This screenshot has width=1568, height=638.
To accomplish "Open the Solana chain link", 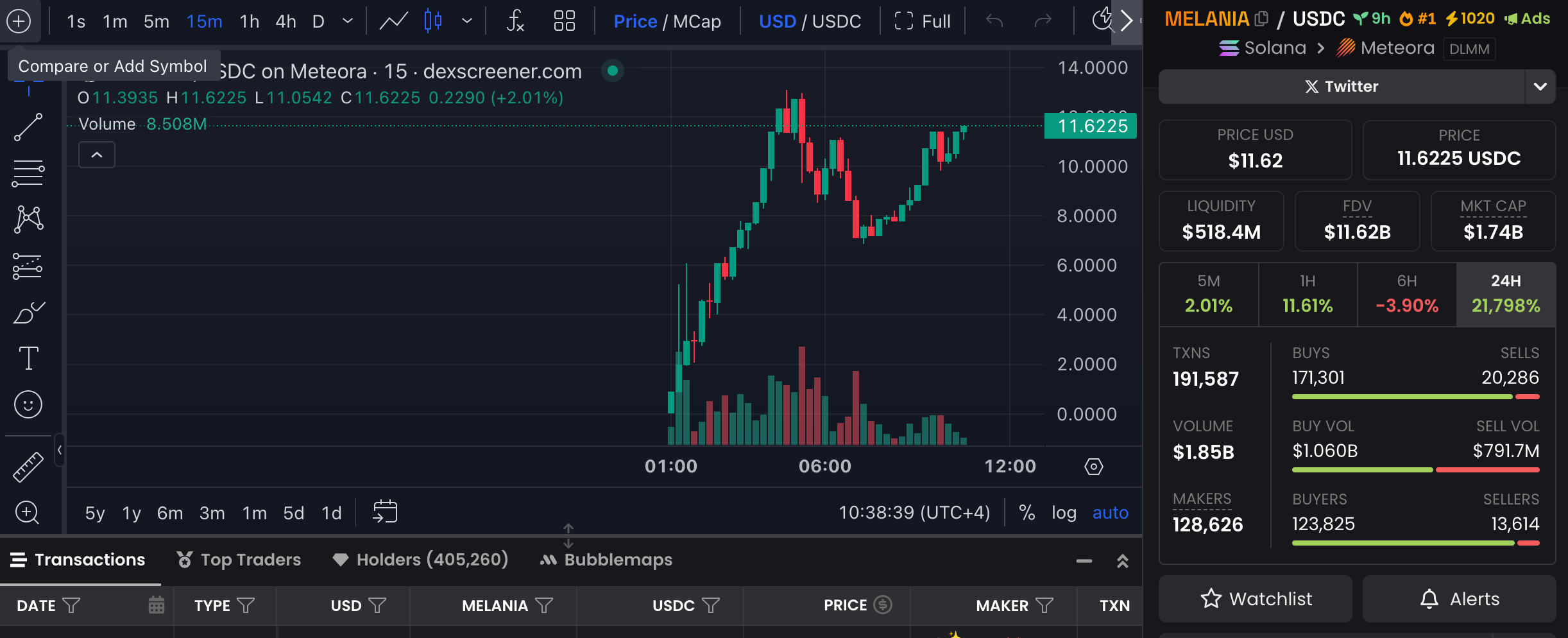I will (1263, 48).
